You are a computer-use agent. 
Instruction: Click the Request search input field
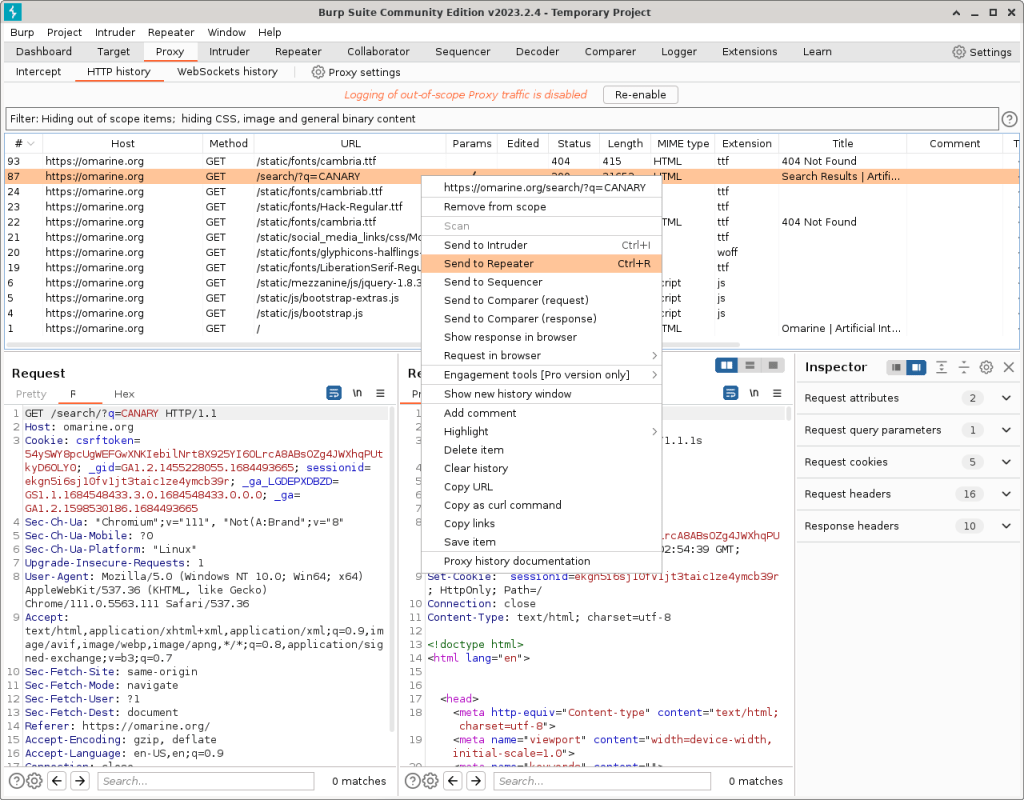click(x=206, y=781)
